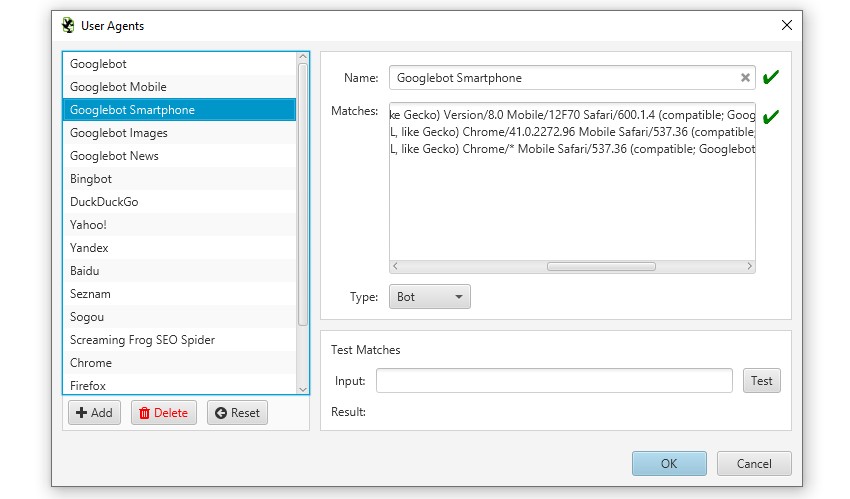Open the Type dropdown set to Bot

pyautogui.click(x=430, y=297)
